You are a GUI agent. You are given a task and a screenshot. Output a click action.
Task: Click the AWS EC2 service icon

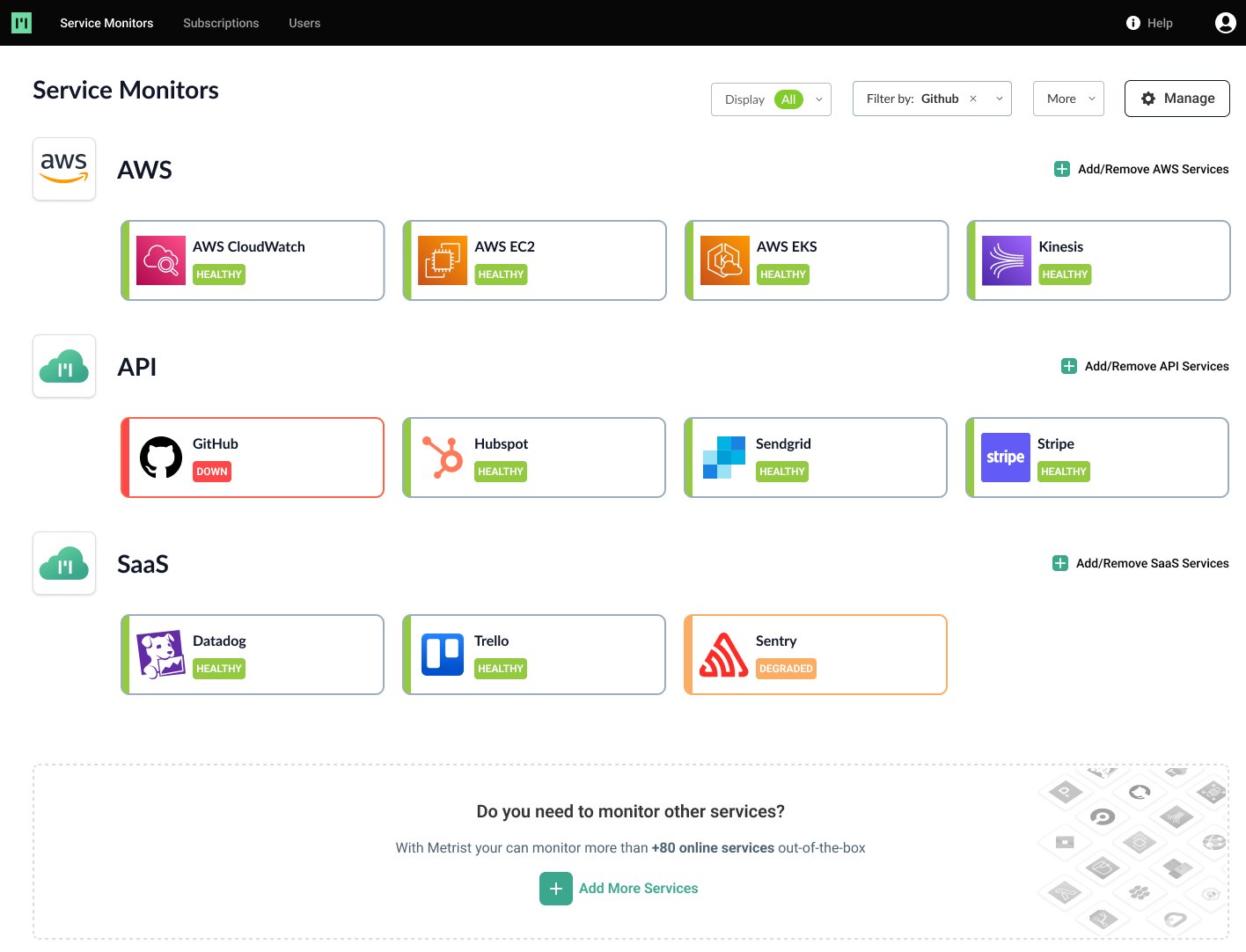[x=443, y=260]
